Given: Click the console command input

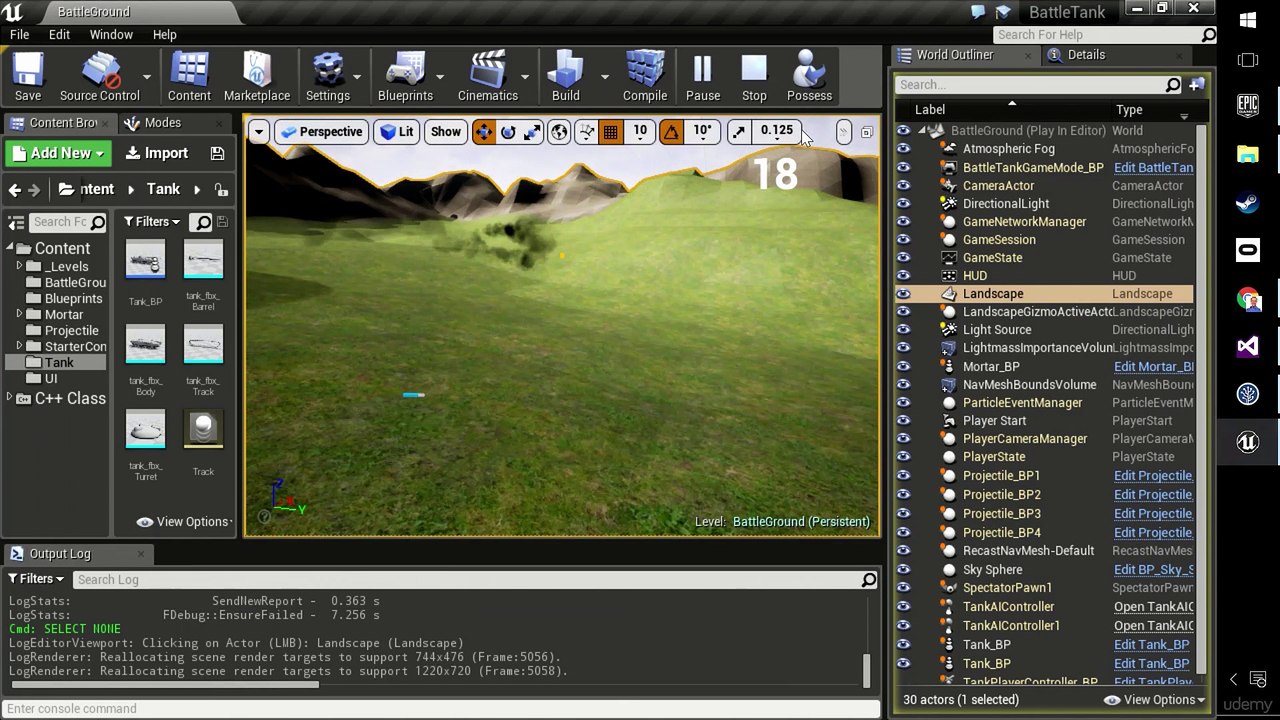Looking at the screenshot, I should pos(440,709).
